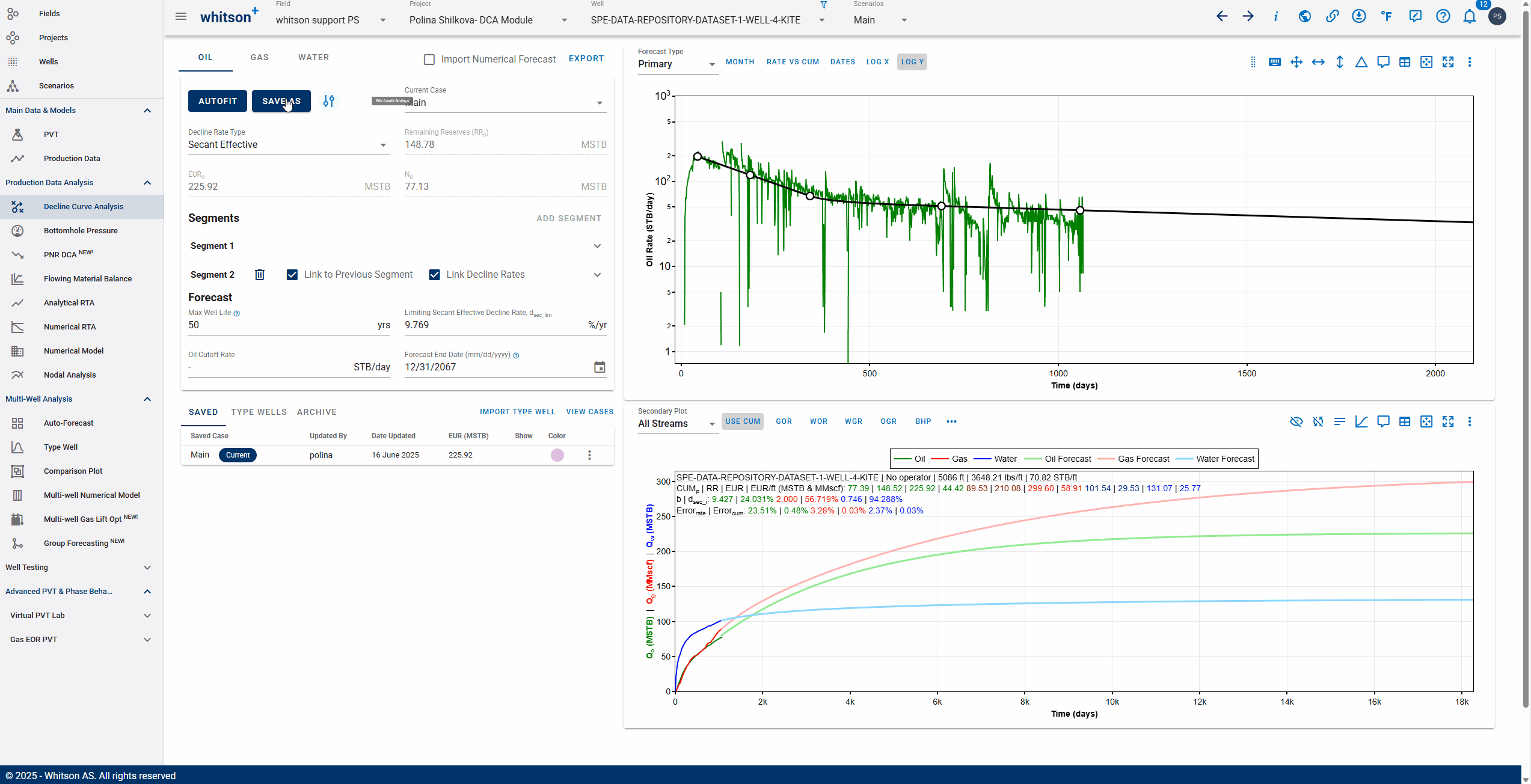Screen dimensions: 1531x784
Task: Switch to TYPE WELLS tab
Action: [259, 412]
